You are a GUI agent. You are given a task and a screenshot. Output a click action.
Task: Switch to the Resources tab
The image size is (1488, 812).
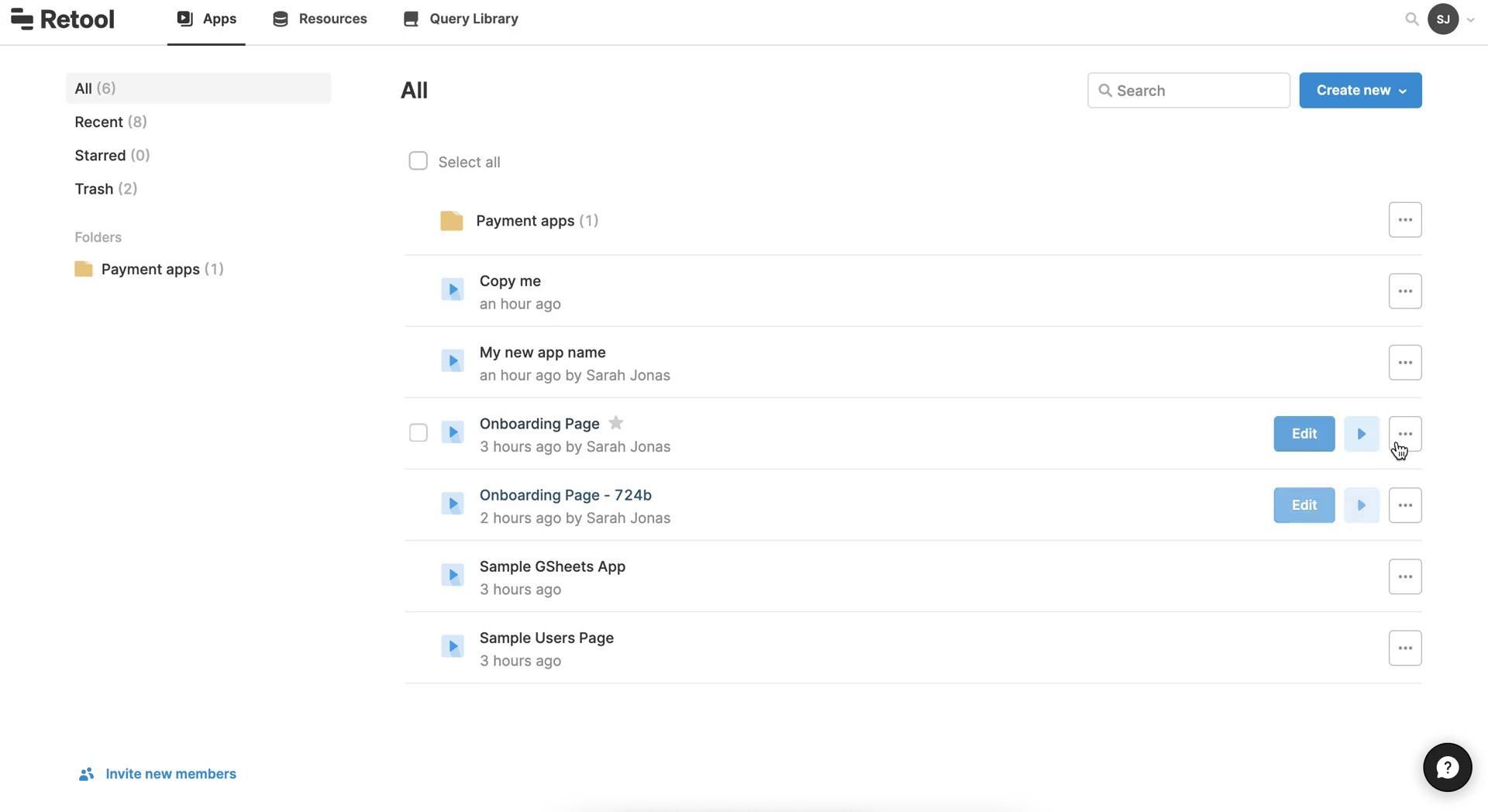[x=319, y=19]
